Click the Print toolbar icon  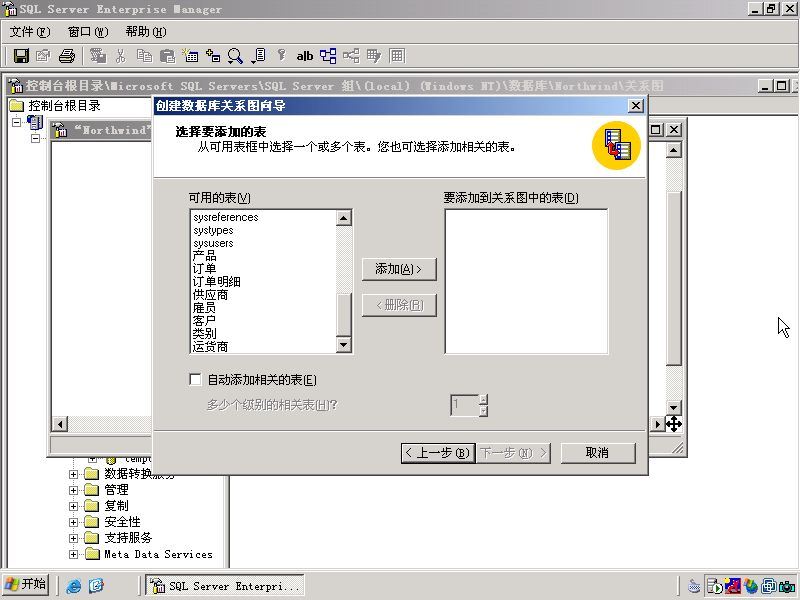(67, 56)
